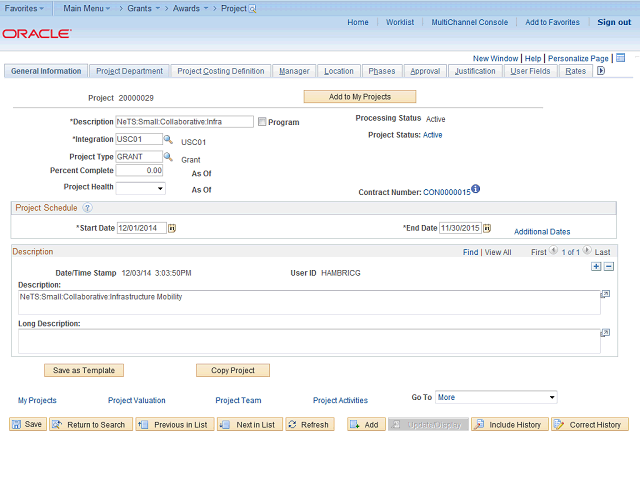The width and height of the screenshot is (640, 480).
Task: Click the Integration lookup magnifier icon
Action: [x=168, y=140]
